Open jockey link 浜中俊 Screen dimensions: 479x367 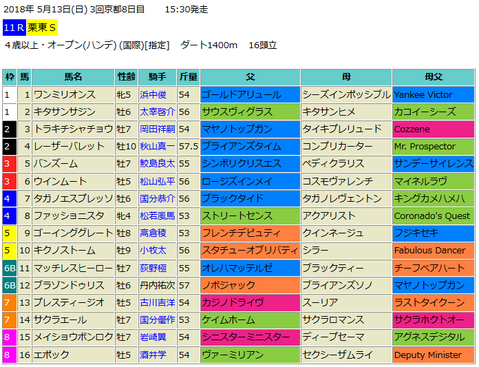point(153,95)
